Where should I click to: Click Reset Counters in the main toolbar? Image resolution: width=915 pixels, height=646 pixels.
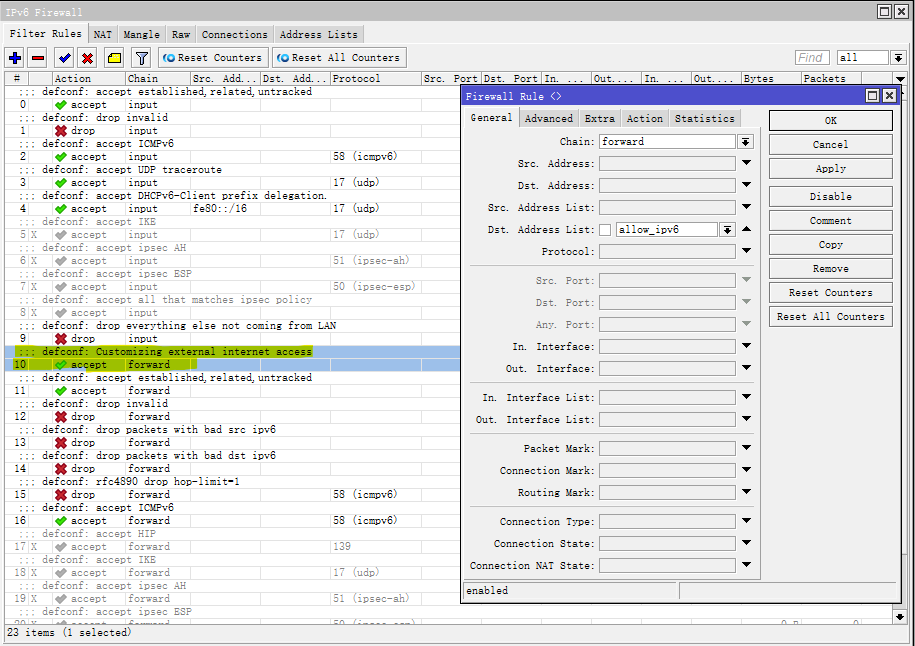213,58
